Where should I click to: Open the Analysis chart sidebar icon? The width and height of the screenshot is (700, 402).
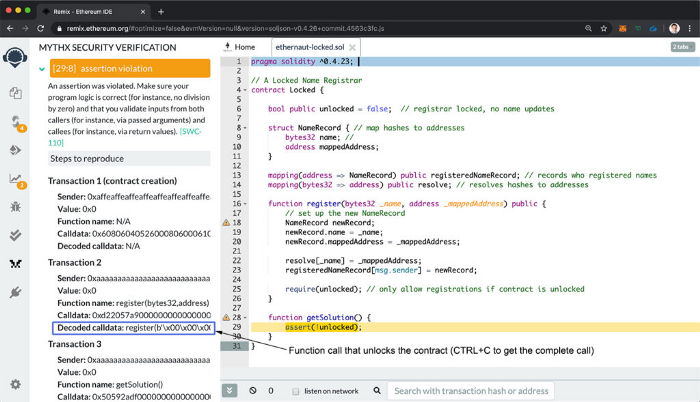pyautogui.click(x=16, y=180)
